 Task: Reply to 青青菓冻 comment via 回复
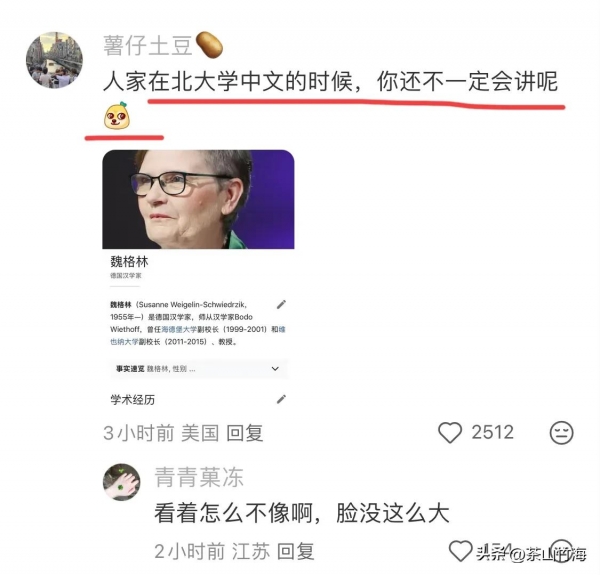tap(296, 551)
